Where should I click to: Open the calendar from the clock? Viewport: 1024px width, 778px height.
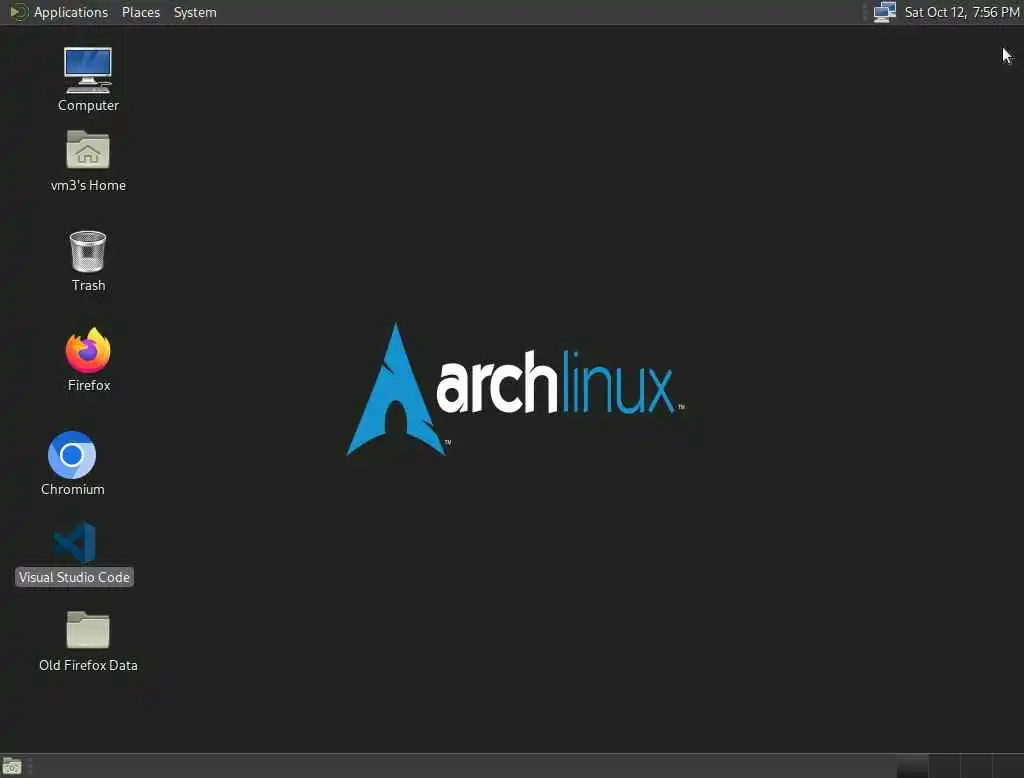pyautogui.click(x=962, y=12)
